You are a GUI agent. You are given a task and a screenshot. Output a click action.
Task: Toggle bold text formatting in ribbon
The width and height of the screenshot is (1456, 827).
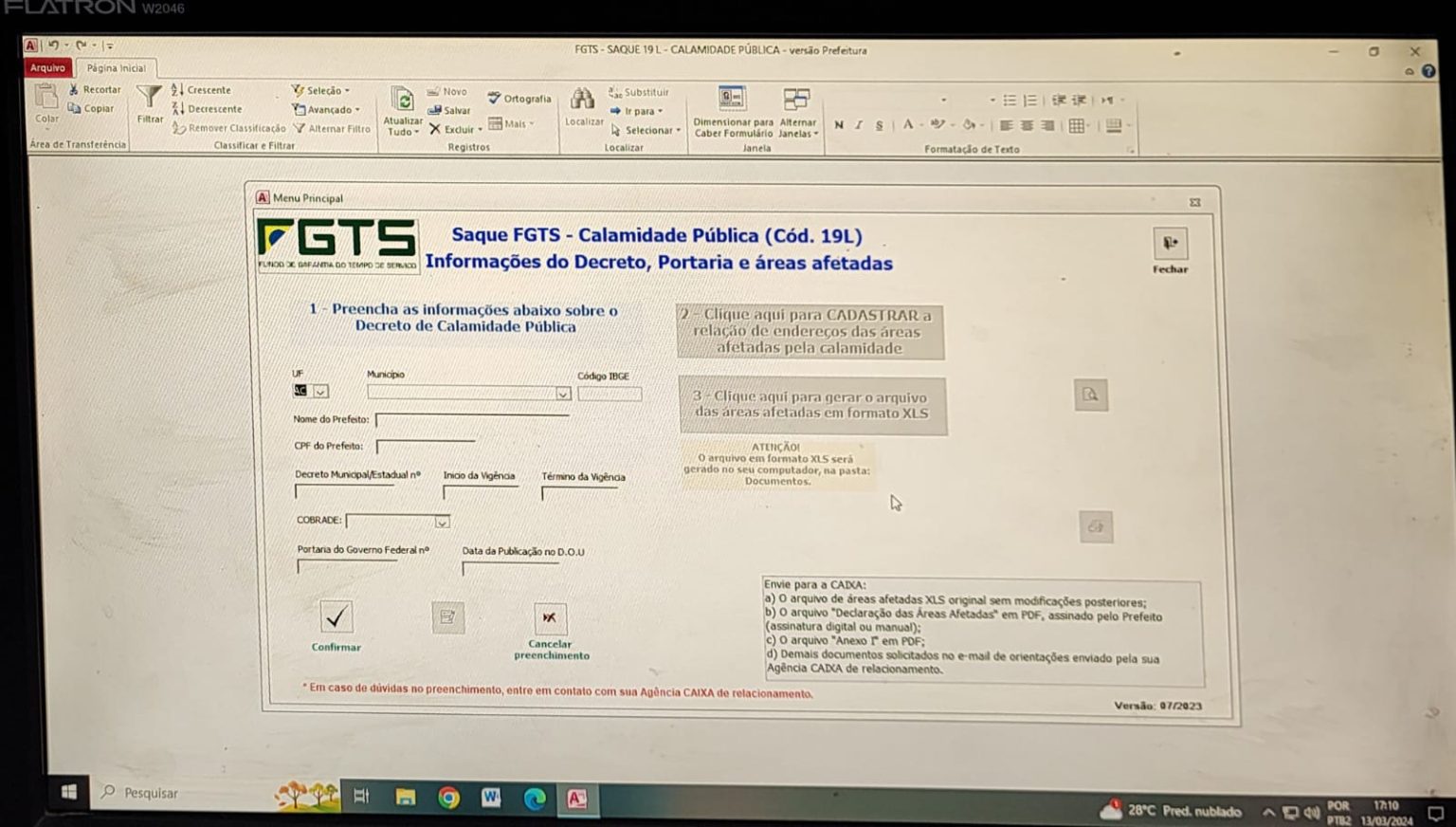(839, 125)
